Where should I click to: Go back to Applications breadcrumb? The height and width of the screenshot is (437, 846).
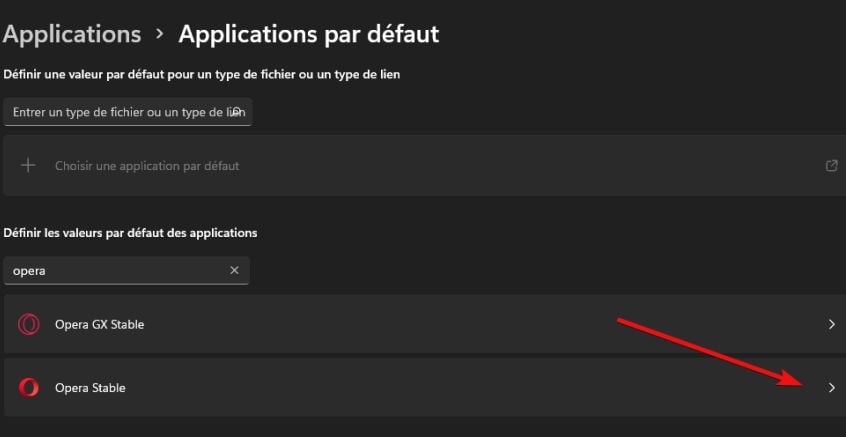pyautogui.click(x=72, y=35)
